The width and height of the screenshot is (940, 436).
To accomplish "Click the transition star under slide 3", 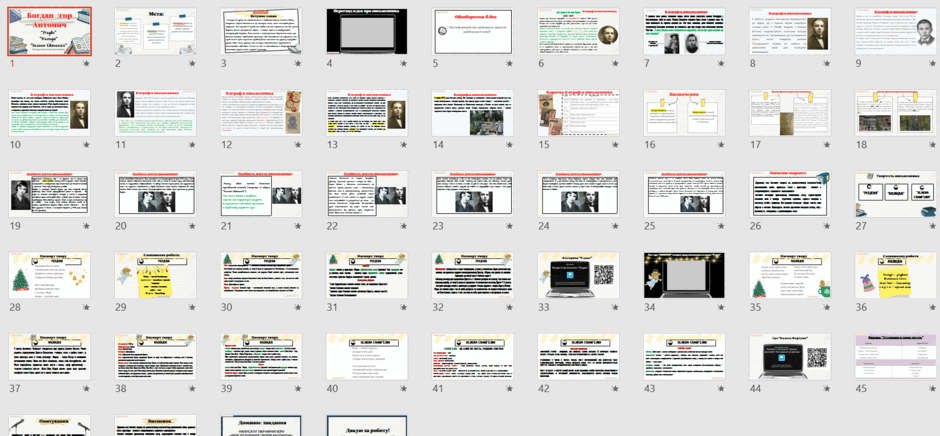I will coord(298,63).
